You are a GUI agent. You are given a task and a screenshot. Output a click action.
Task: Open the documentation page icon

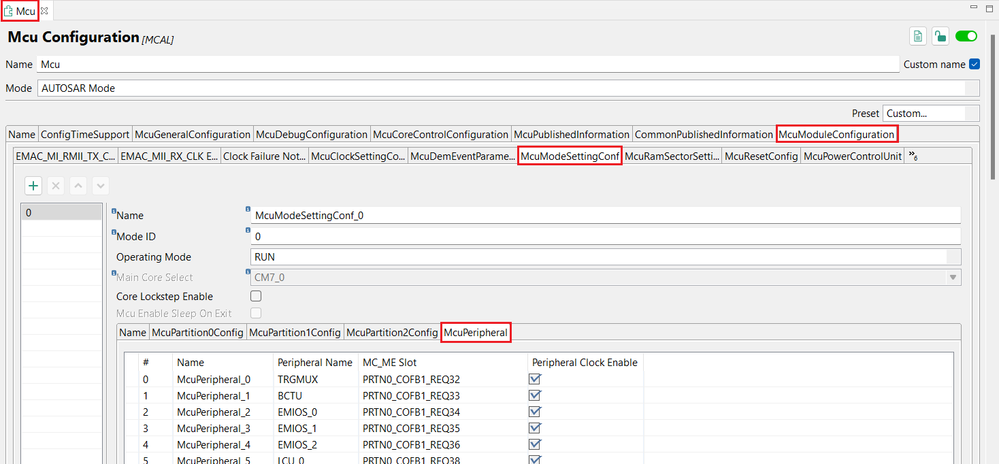tap(917, 36)
